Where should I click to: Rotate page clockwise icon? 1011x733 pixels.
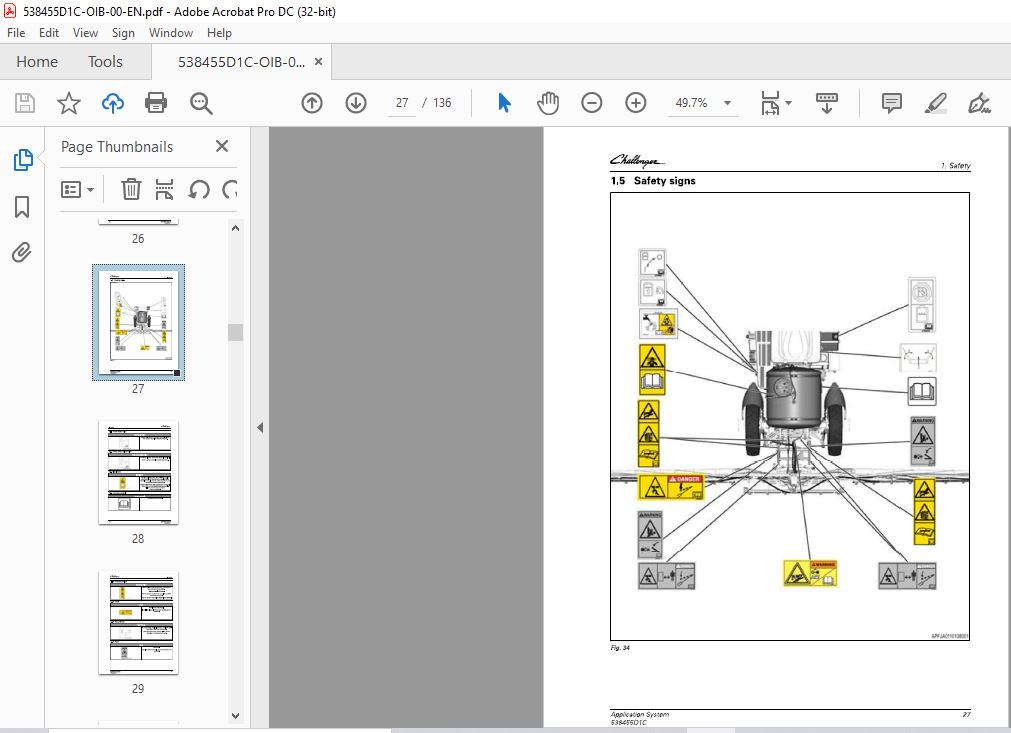[230, 190]
